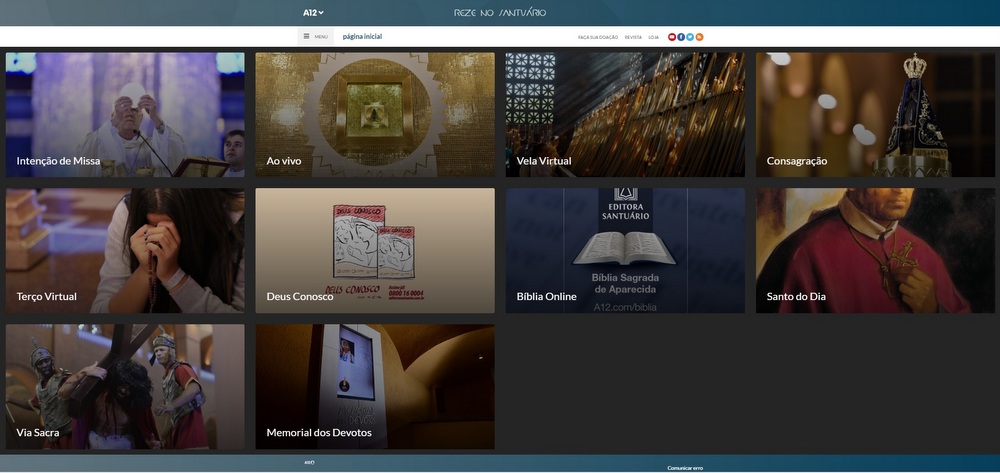Click the Reze no Santuário logo
Screen dimensions: 1000x473
[500, 13]
